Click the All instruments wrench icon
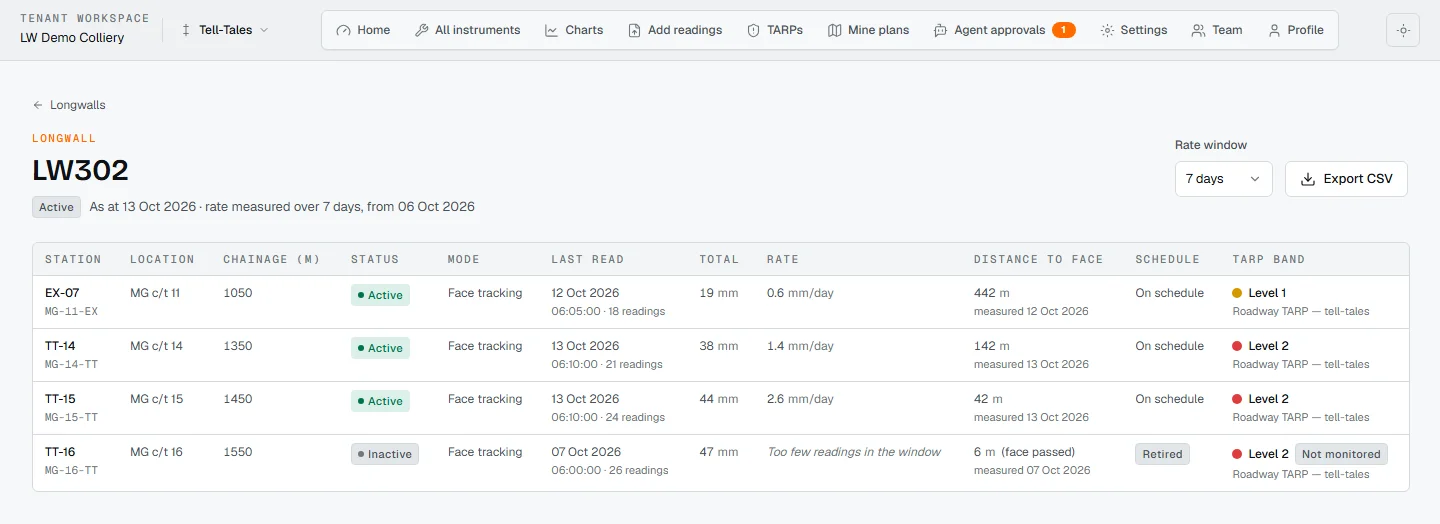The height and width of the screenshot is (524, 1440). pyautogui.click(x=422, y=30)
